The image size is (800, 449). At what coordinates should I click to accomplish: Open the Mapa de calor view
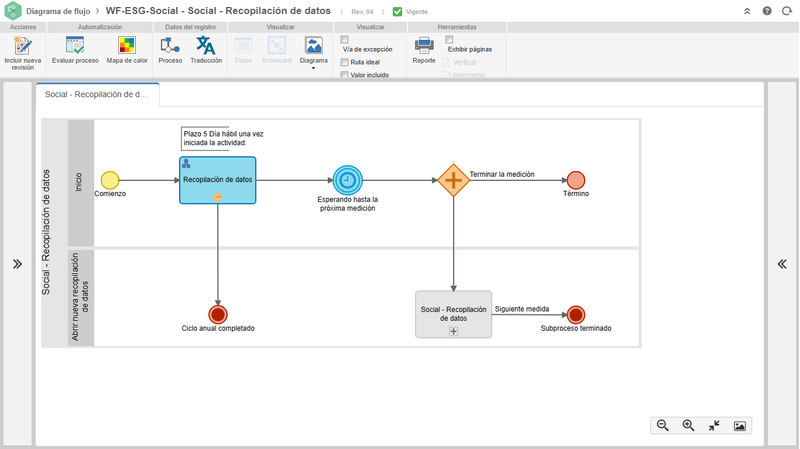coord(127,45)
